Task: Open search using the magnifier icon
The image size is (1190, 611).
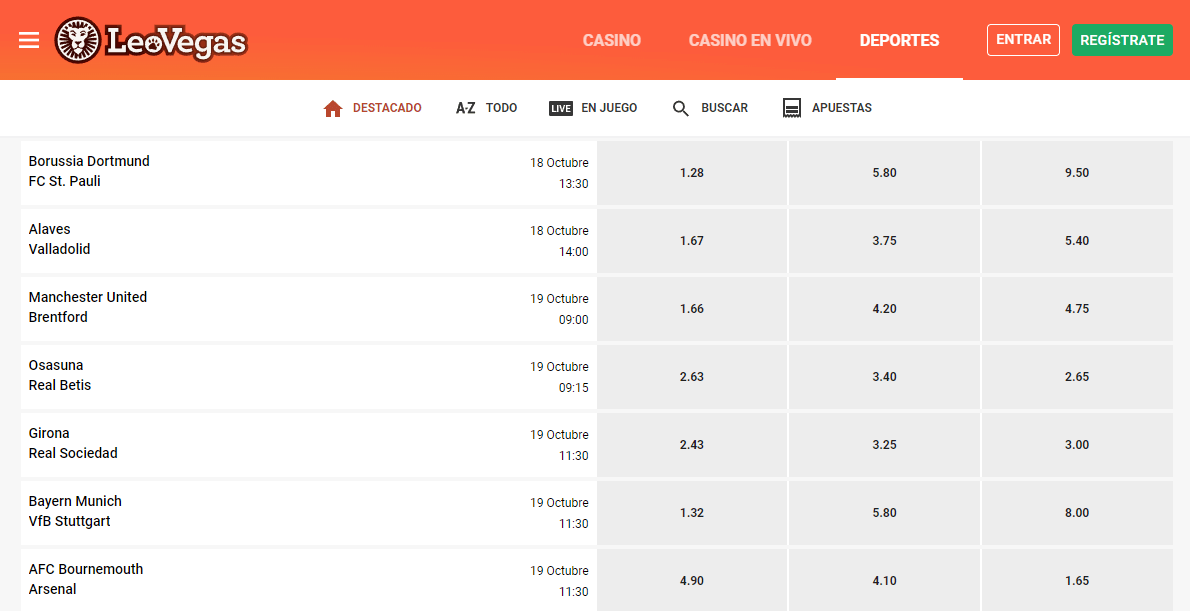Action: click(681, 107)
